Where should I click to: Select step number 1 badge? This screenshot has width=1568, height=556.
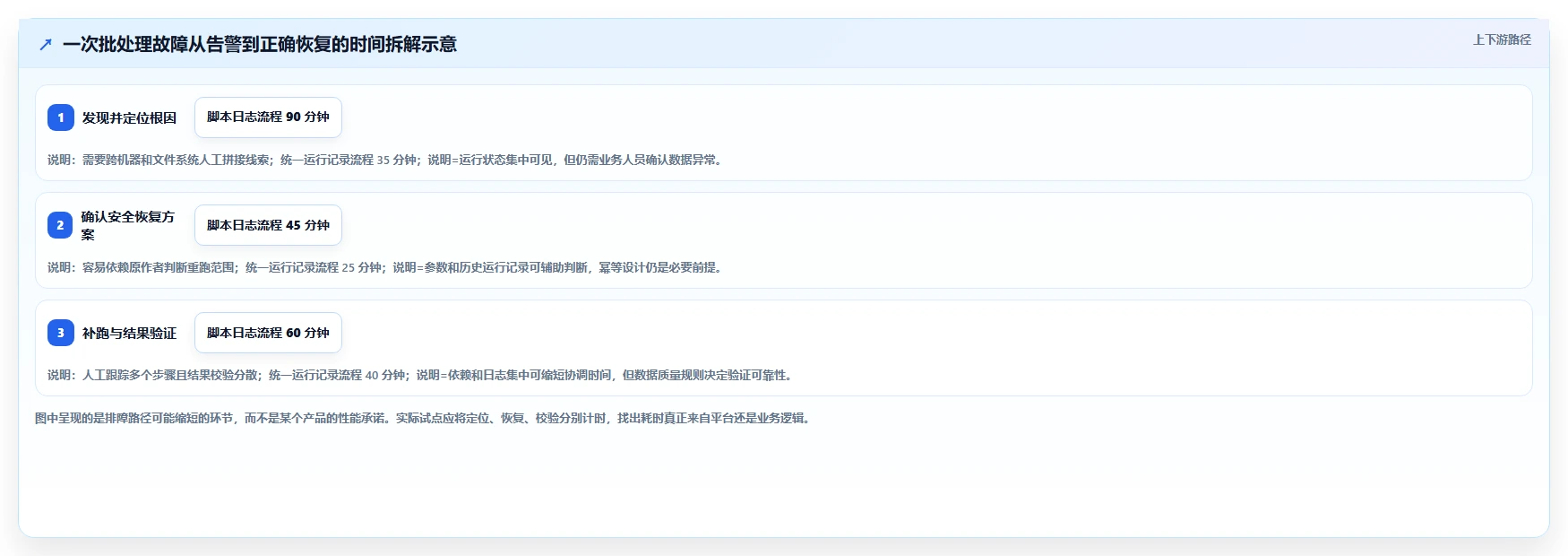pyautogui.click(x=61, y=117)
